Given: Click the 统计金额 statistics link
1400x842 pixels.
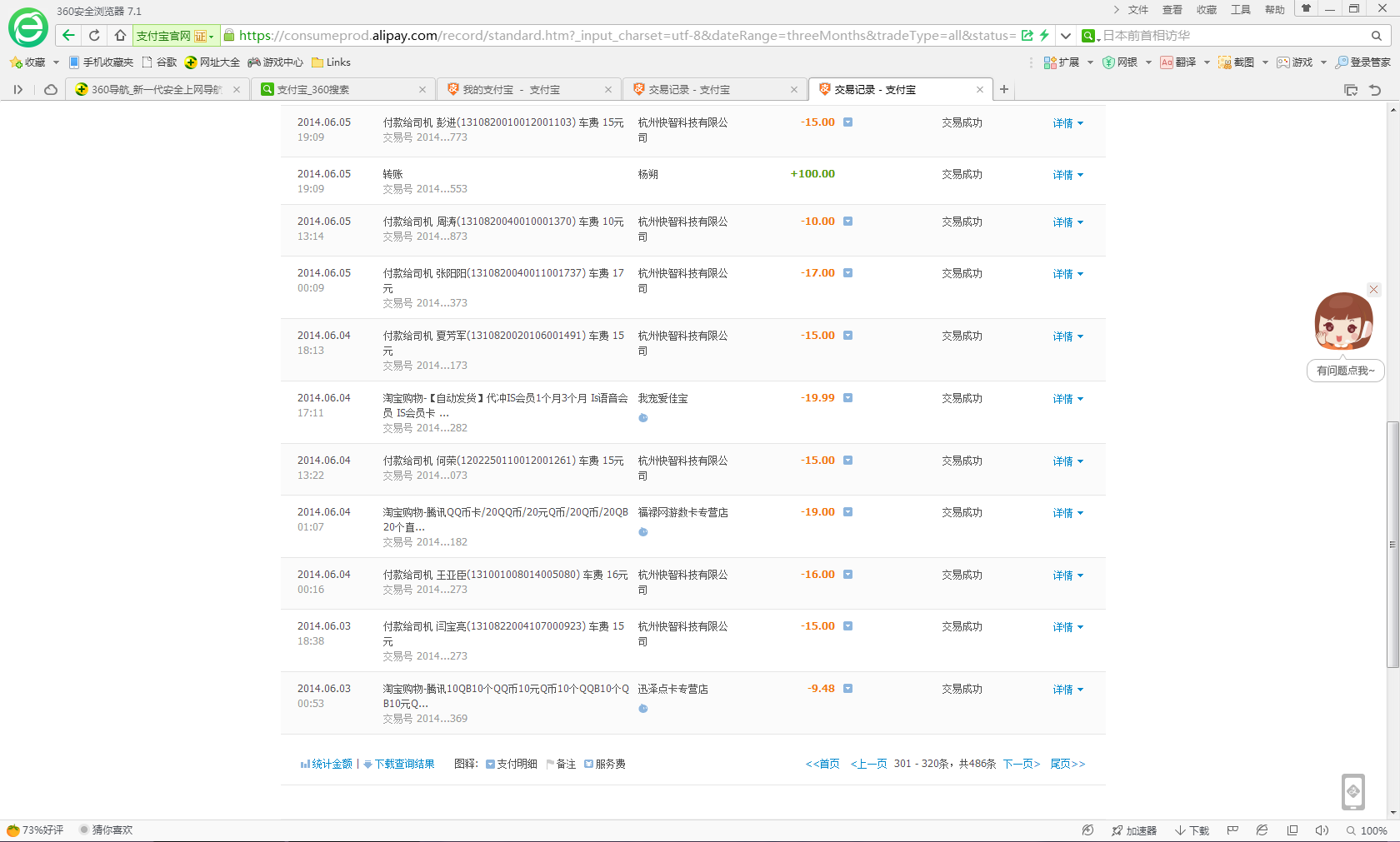Looking at the screenshot, I should (331, 764).
